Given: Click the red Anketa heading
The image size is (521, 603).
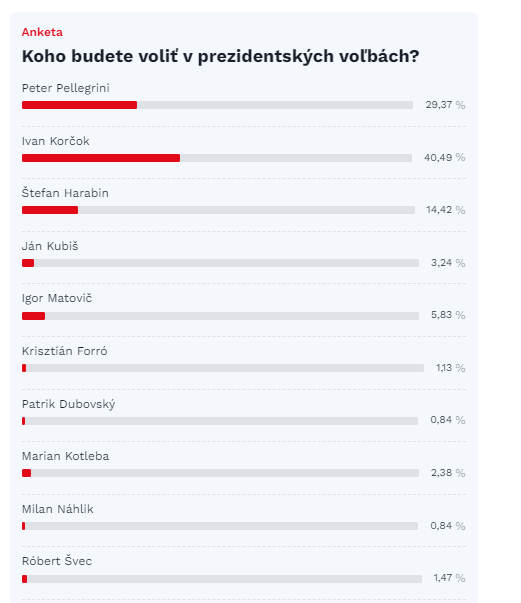Looking at the screenshot, I should click(x=42, y=32).
